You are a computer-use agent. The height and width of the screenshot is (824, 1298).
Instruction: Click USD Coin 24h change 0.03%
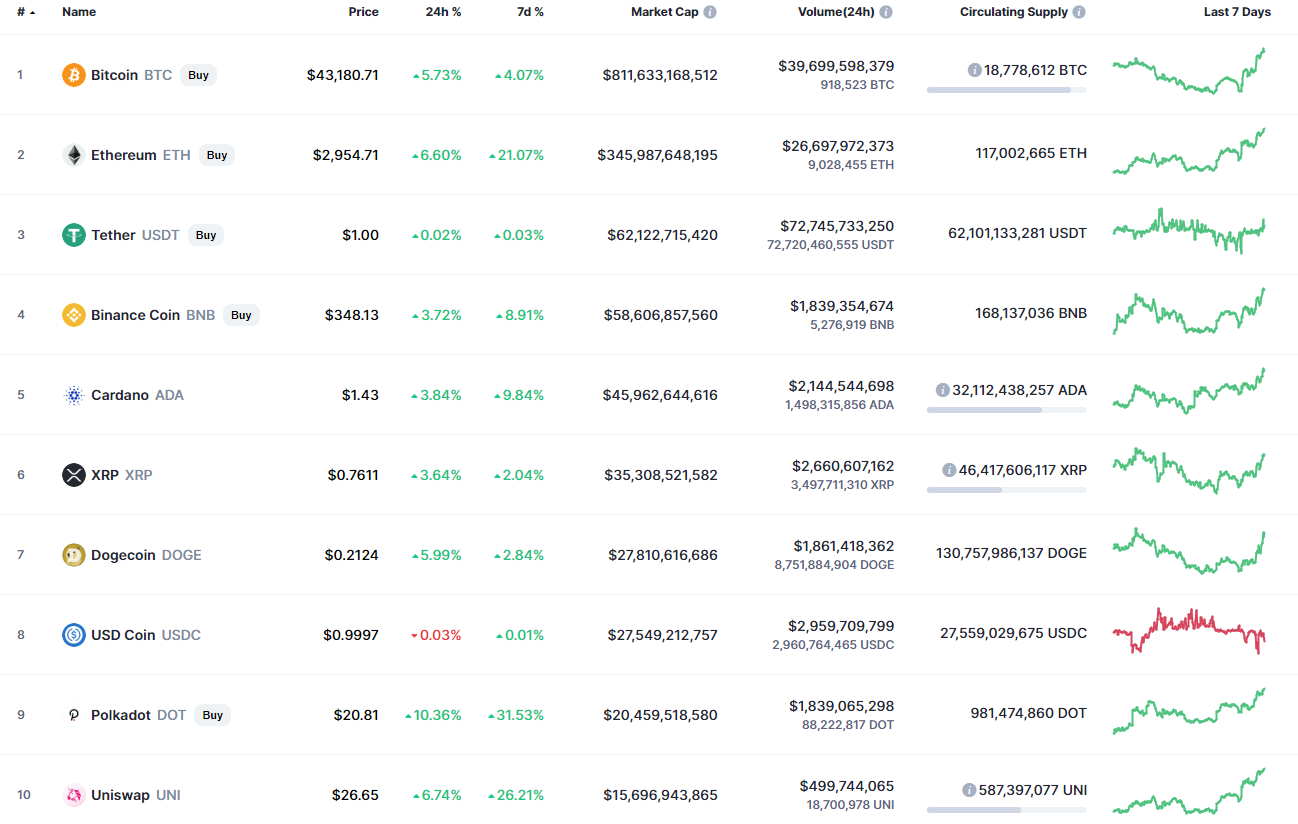point(436,635)
